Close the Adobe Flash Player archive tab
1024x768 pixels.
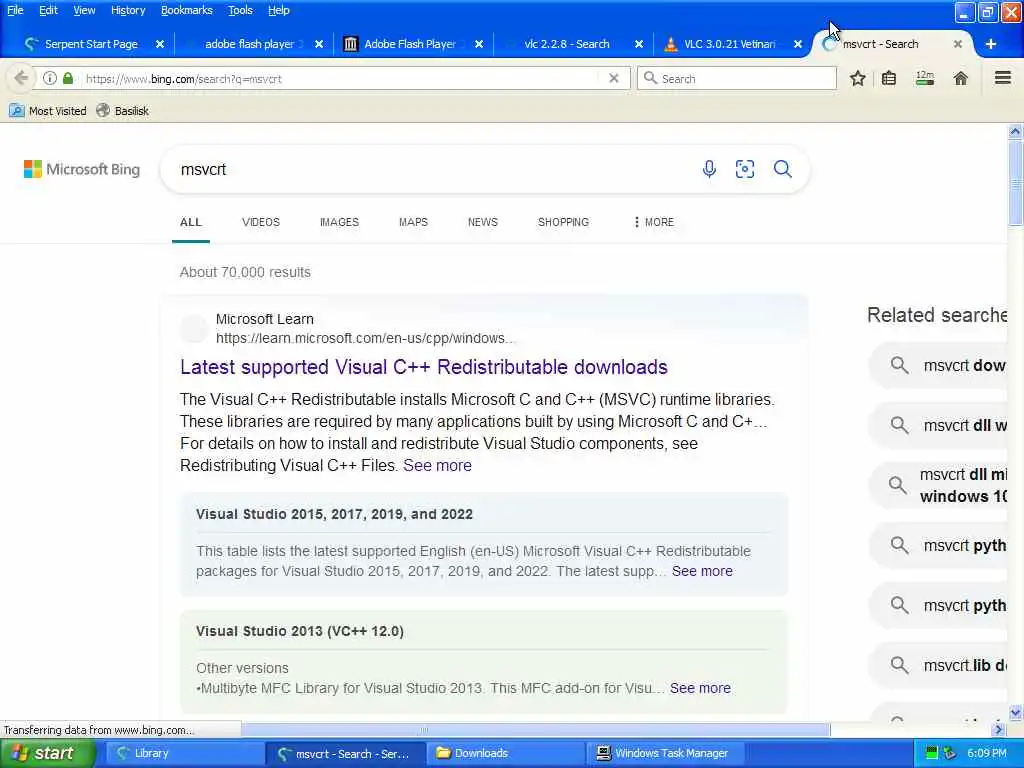point(479,44)
